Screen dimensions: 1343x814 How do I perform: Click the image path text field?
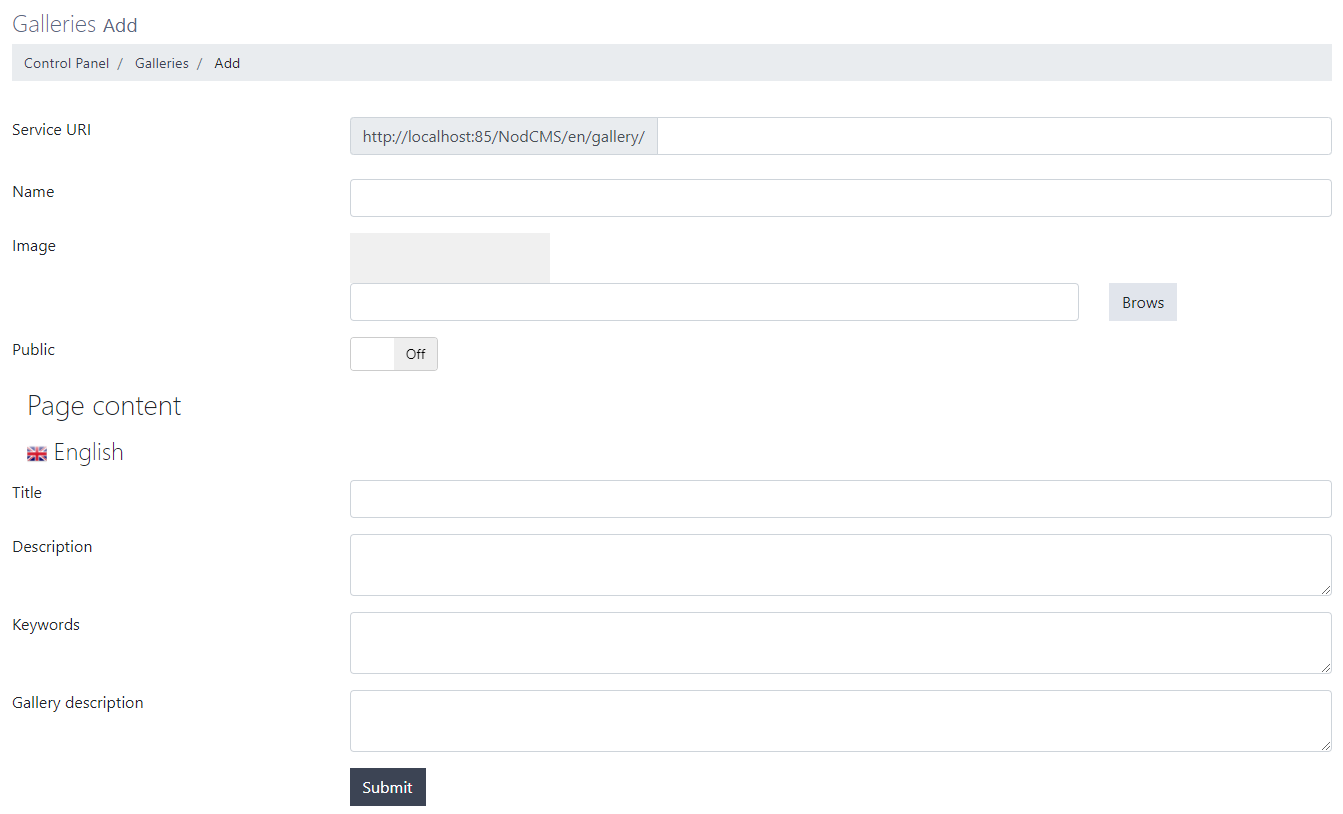click(714, 302)
